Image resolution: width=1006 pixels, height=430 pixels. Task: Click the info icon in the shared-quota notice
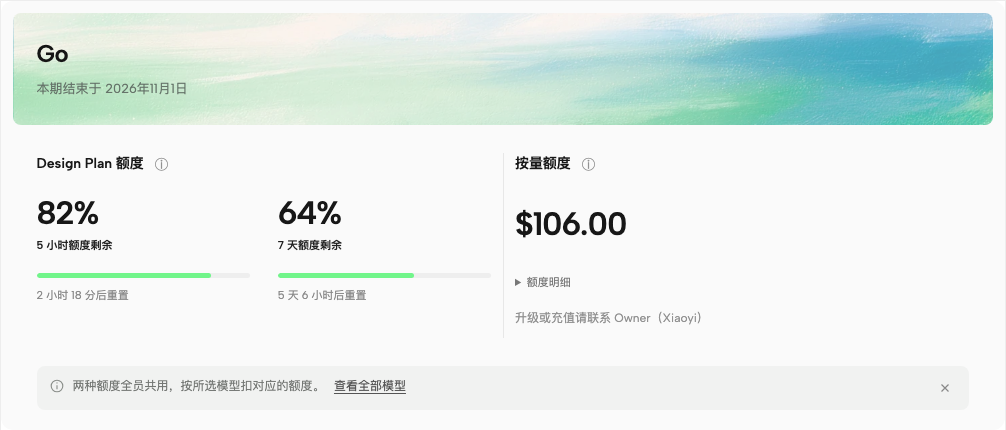57,386
